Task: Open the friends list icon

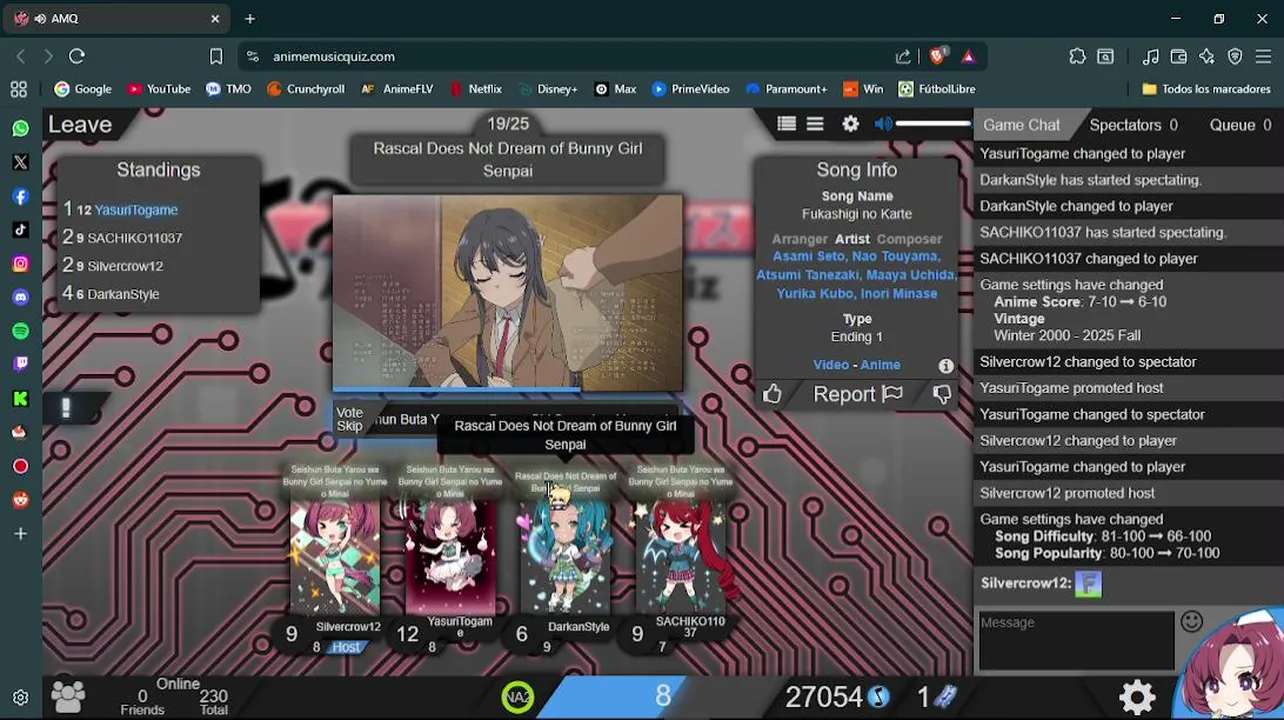Action: 68,696
